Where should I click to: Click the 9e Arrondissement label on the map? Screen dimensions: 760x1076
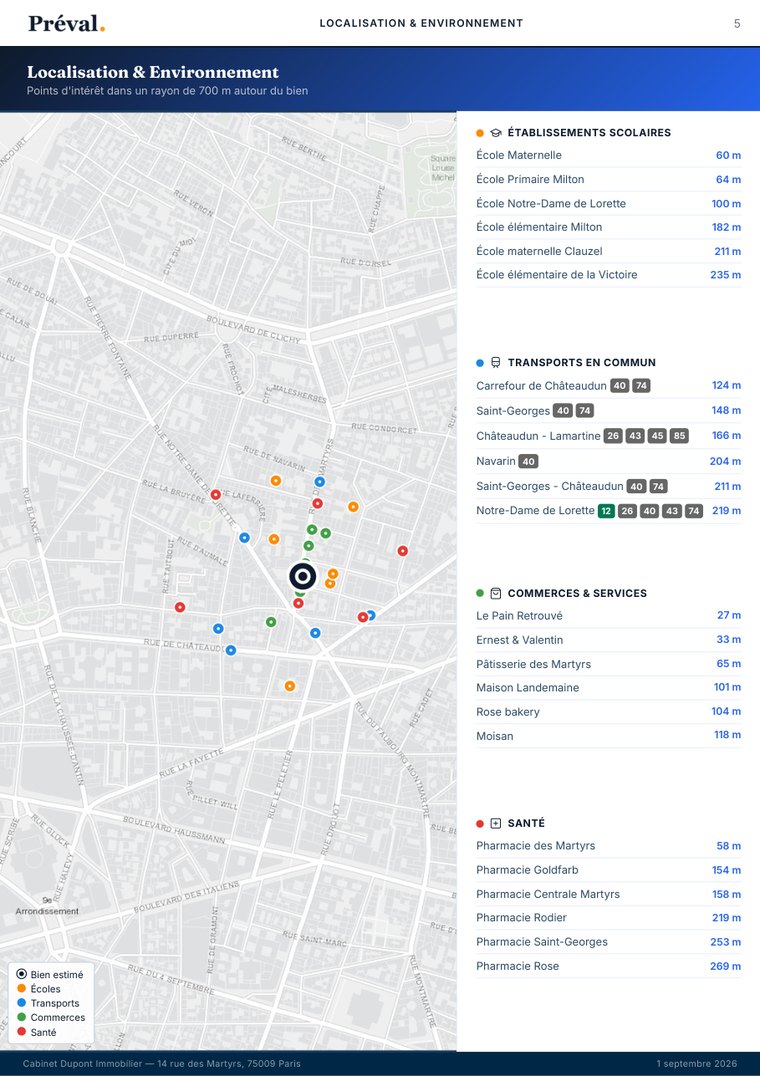pos(47,906)
